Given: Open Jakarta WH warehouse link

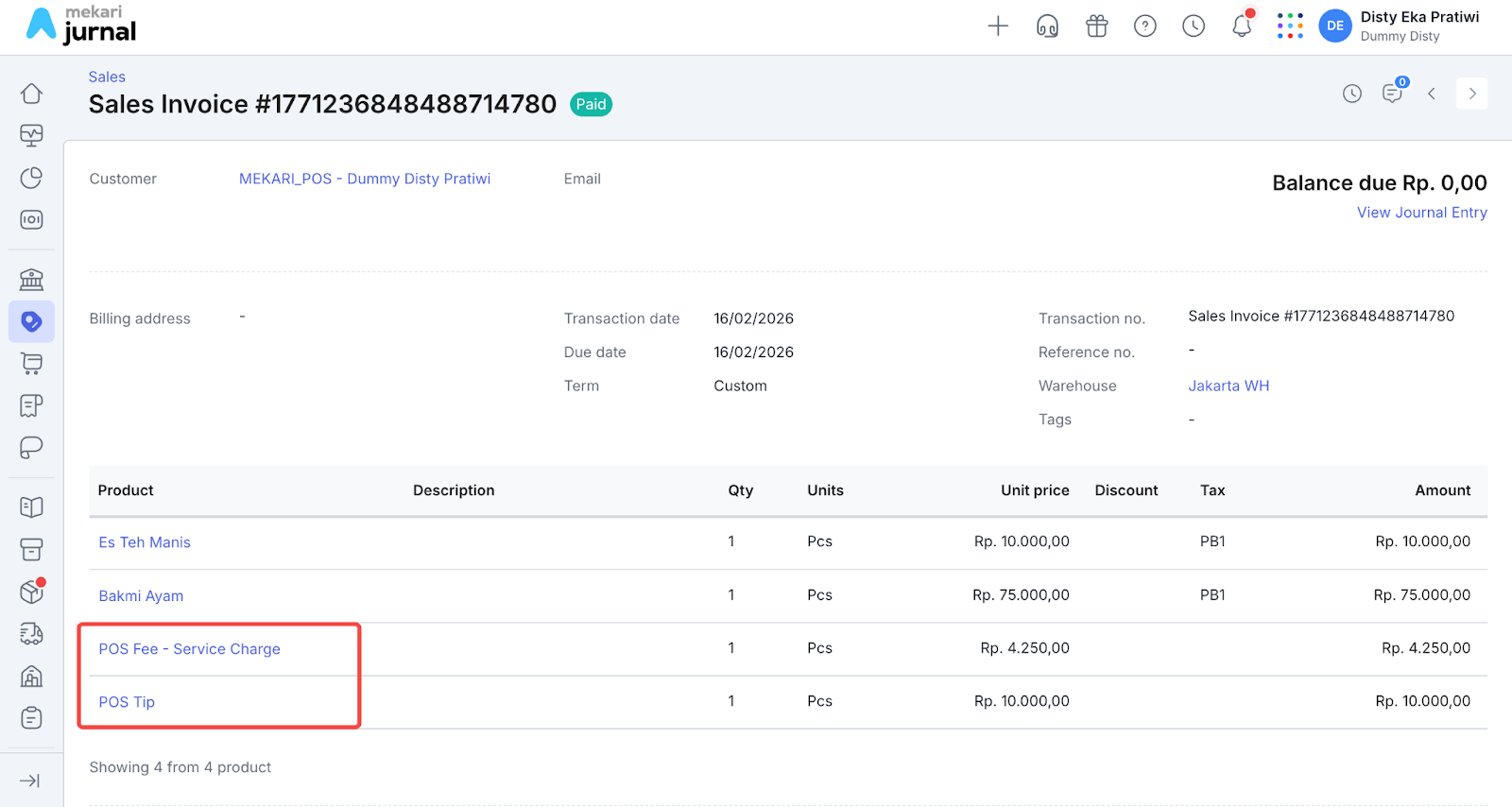Looking at the screenshot, I should click(1228, 386).
